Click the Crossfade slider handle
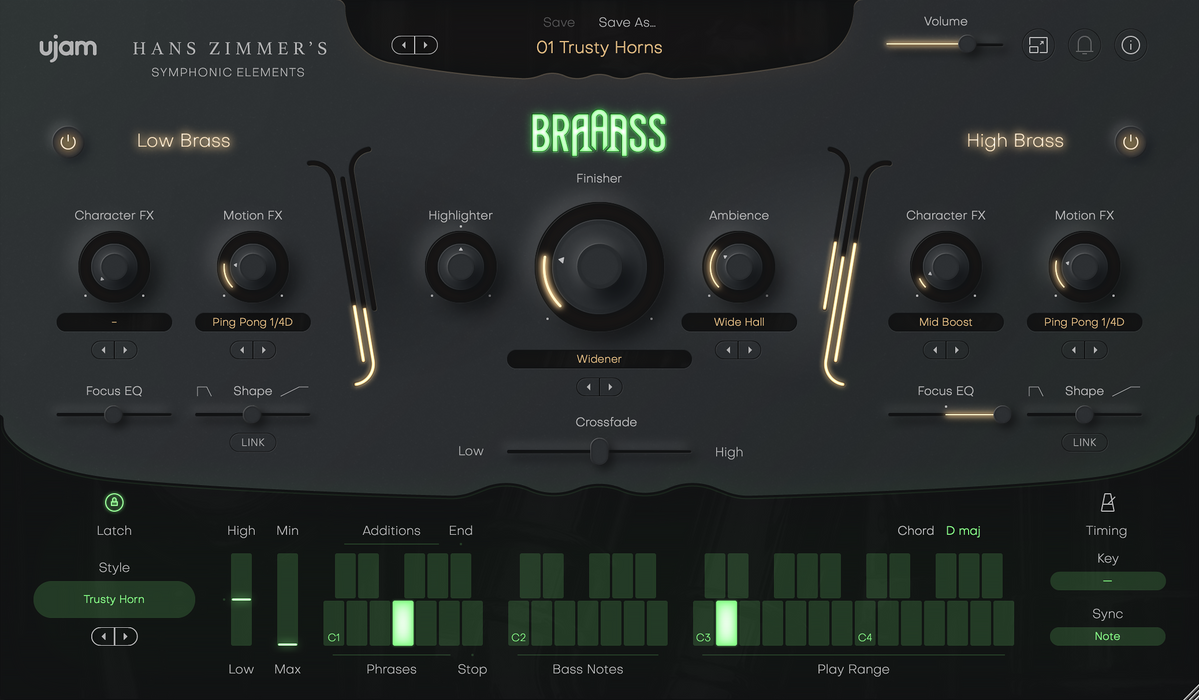 click(600, 451)
